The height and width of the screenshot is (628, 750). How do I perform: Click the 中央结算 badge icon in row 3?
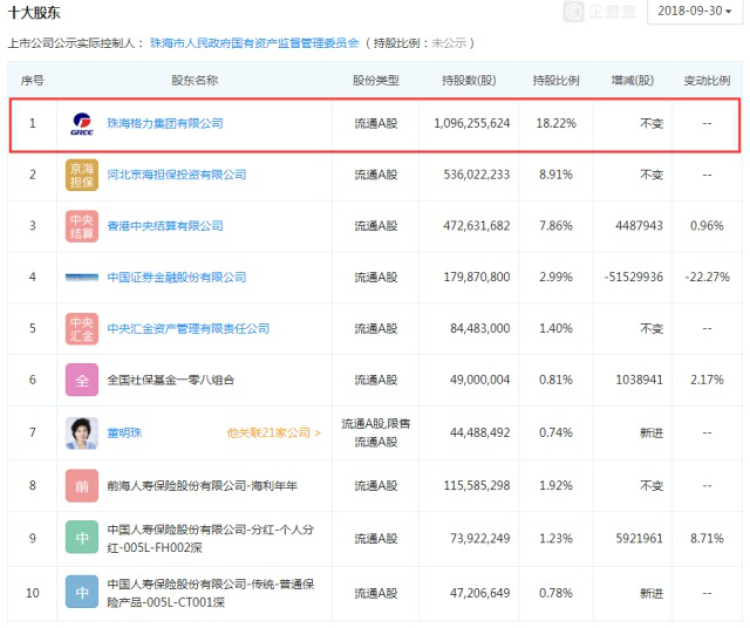click(82, 226)
